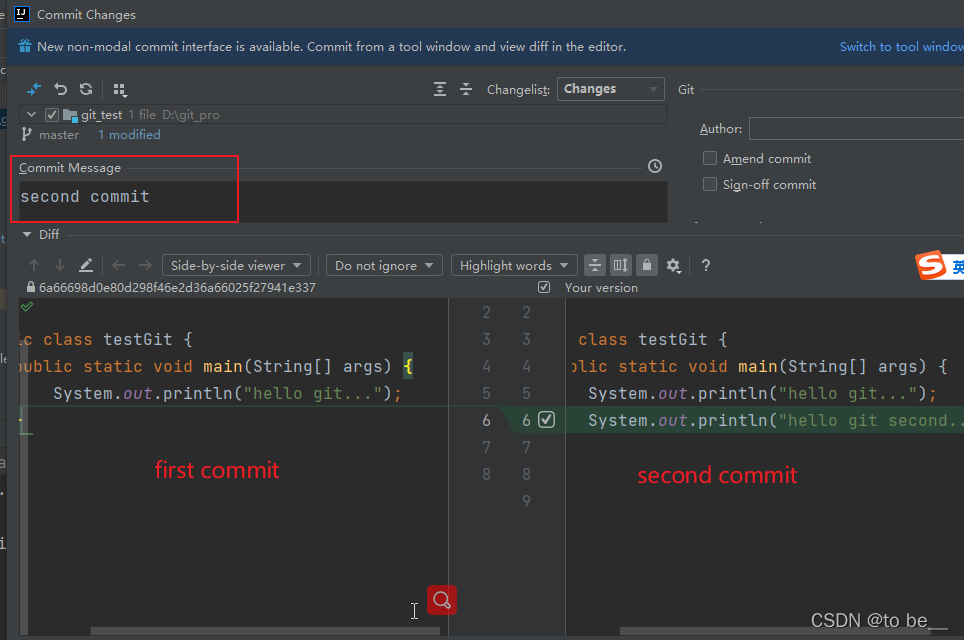Click the revision hash 6a66698d0e80 text
This screenshot has height=640, width=964.
[x=177, y=288]
